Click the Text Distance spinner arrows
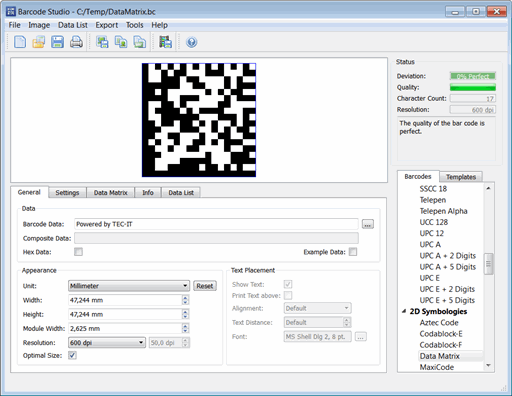 pyautogui.click(x=347, y=322)
